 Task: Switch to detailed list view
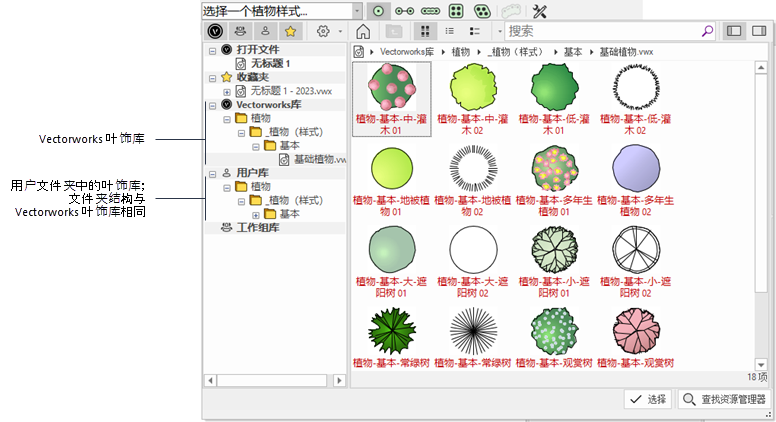[475, 31]
